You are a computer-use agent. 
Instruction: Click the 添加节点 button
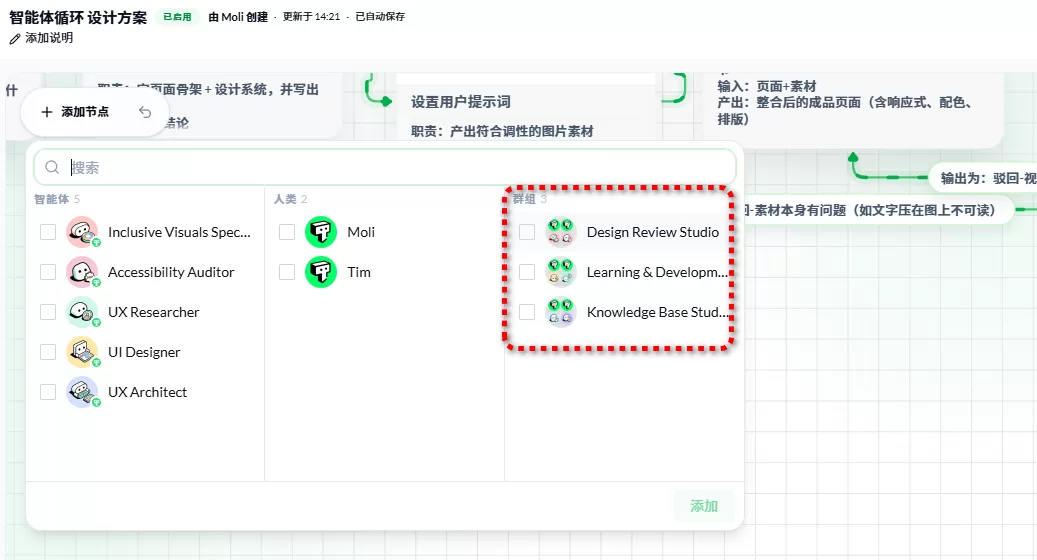[75, 112]
